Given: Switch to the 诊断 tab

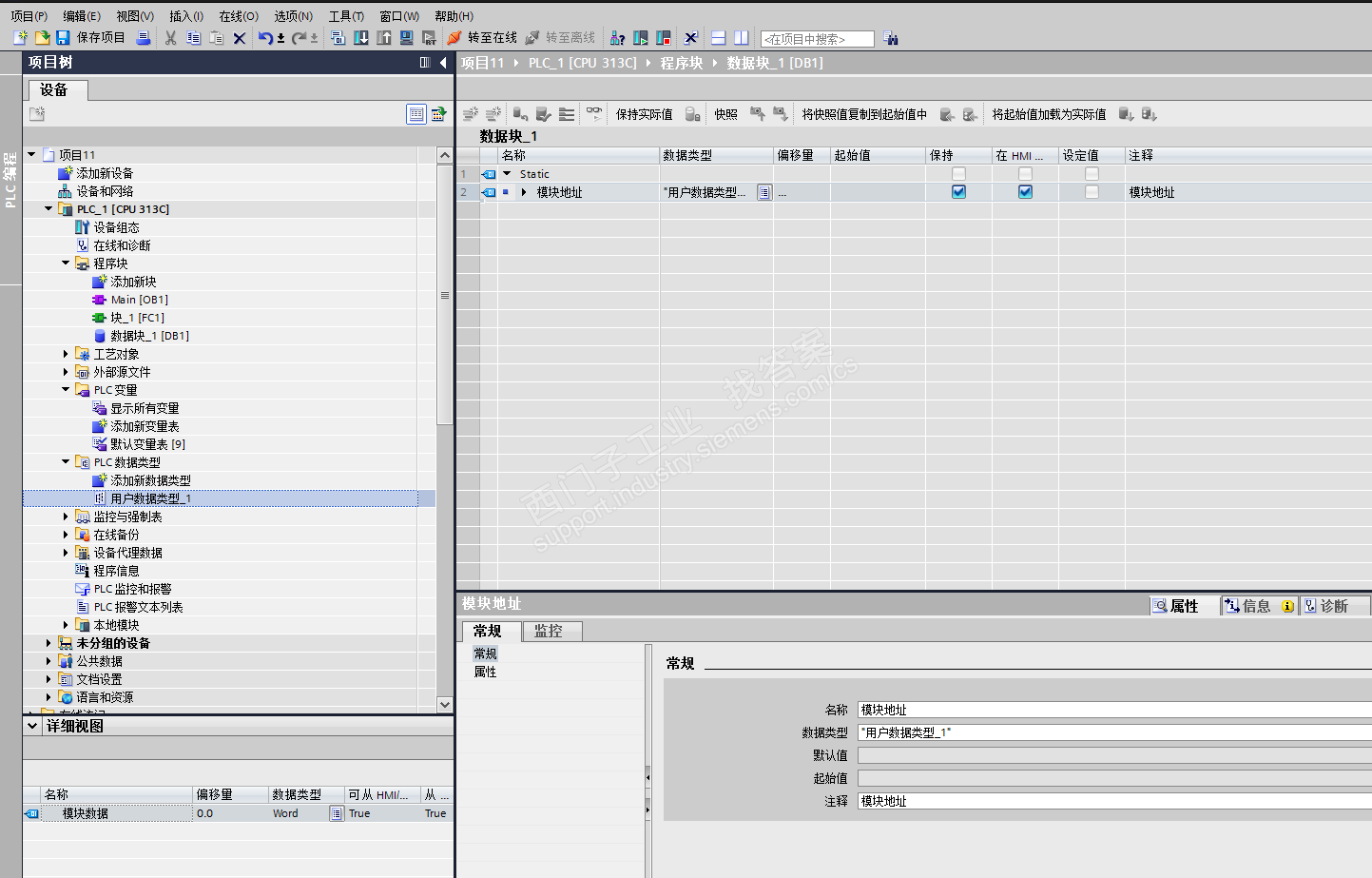Looking at the screenshot, I should pos(1334,606).
